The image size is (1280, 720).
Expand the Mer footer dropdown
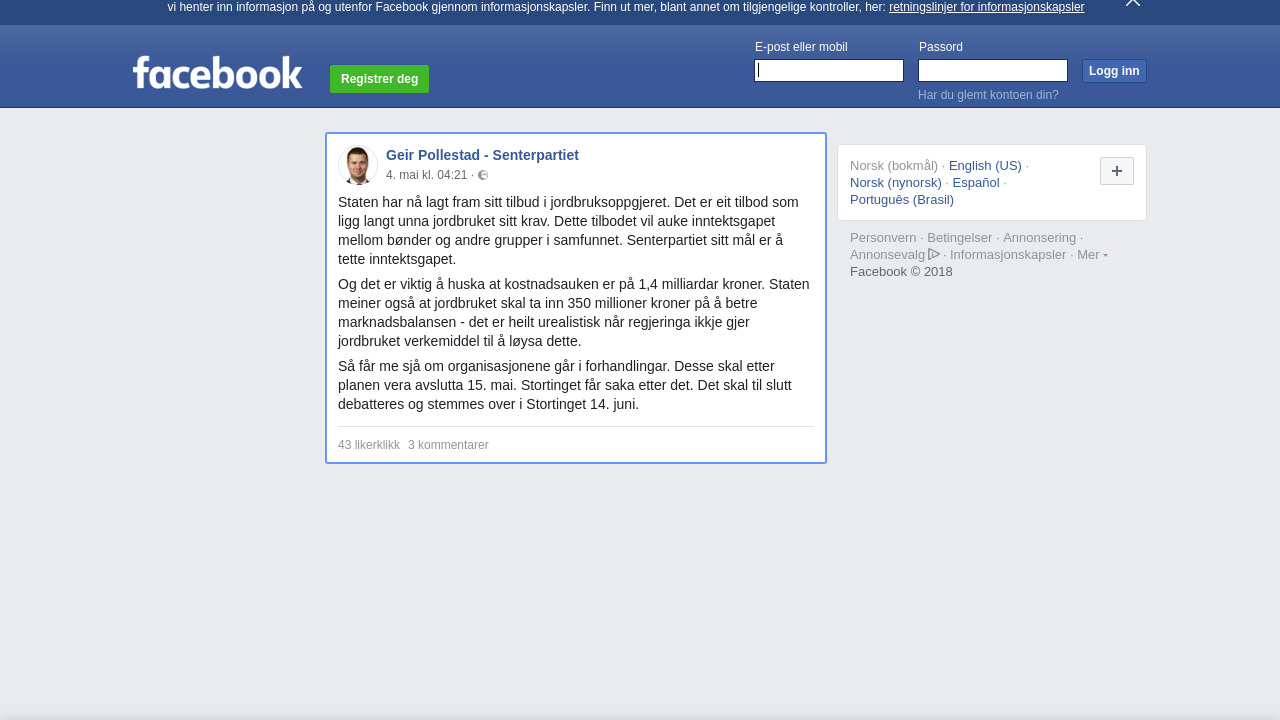[1092, 255]
